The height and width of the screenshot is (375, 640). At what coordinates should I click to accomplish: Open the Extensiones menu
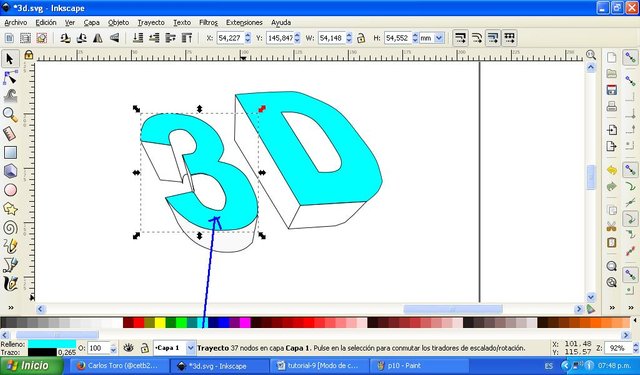[244, 22]
